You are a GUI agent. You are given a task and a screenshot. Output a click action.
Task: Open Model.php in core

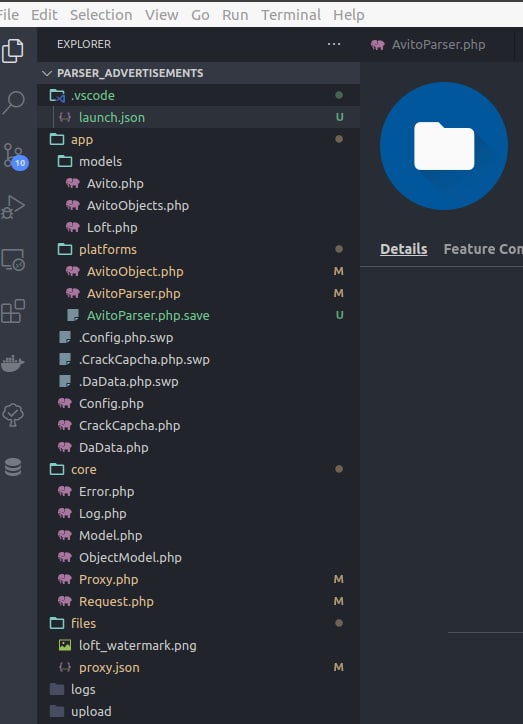(198, 535)
